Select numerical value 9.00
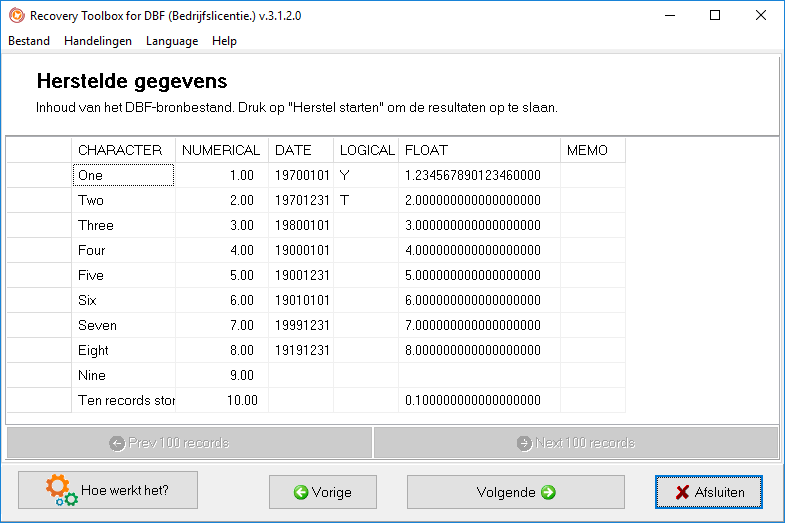The width and height of the screenshot is (785, 523). (x=222, y=375)
